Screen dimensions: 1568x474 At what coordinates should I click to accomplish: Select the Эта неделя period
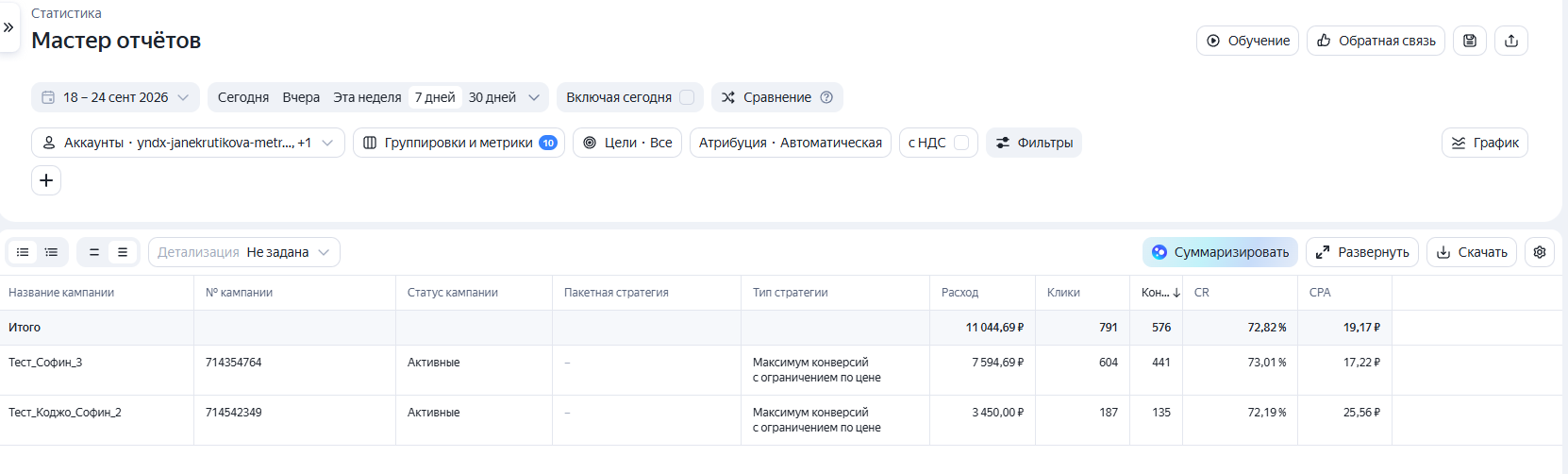coord(367,97)
